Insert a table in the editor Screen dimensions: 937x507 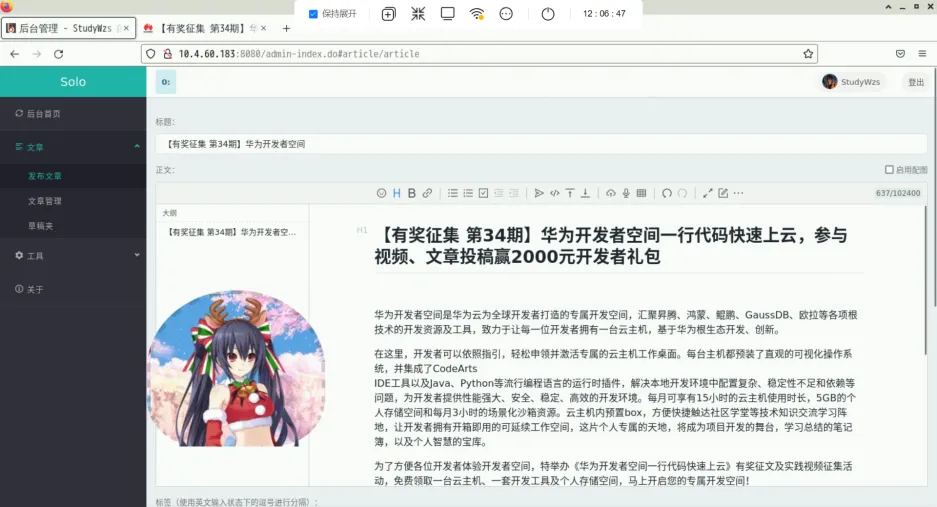point(641,193)
